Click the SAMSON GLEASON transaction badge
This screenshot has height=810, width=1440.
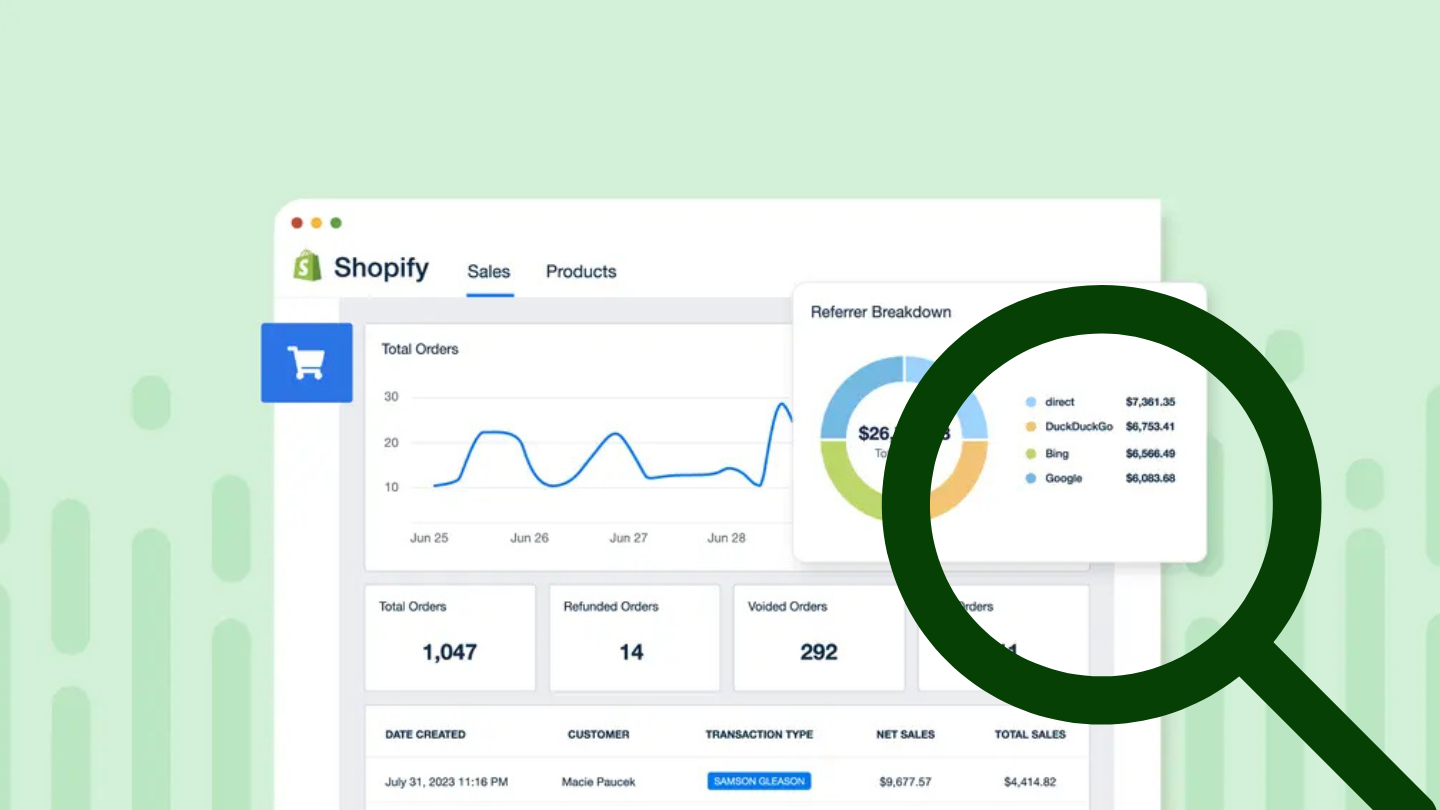[759, 782]
